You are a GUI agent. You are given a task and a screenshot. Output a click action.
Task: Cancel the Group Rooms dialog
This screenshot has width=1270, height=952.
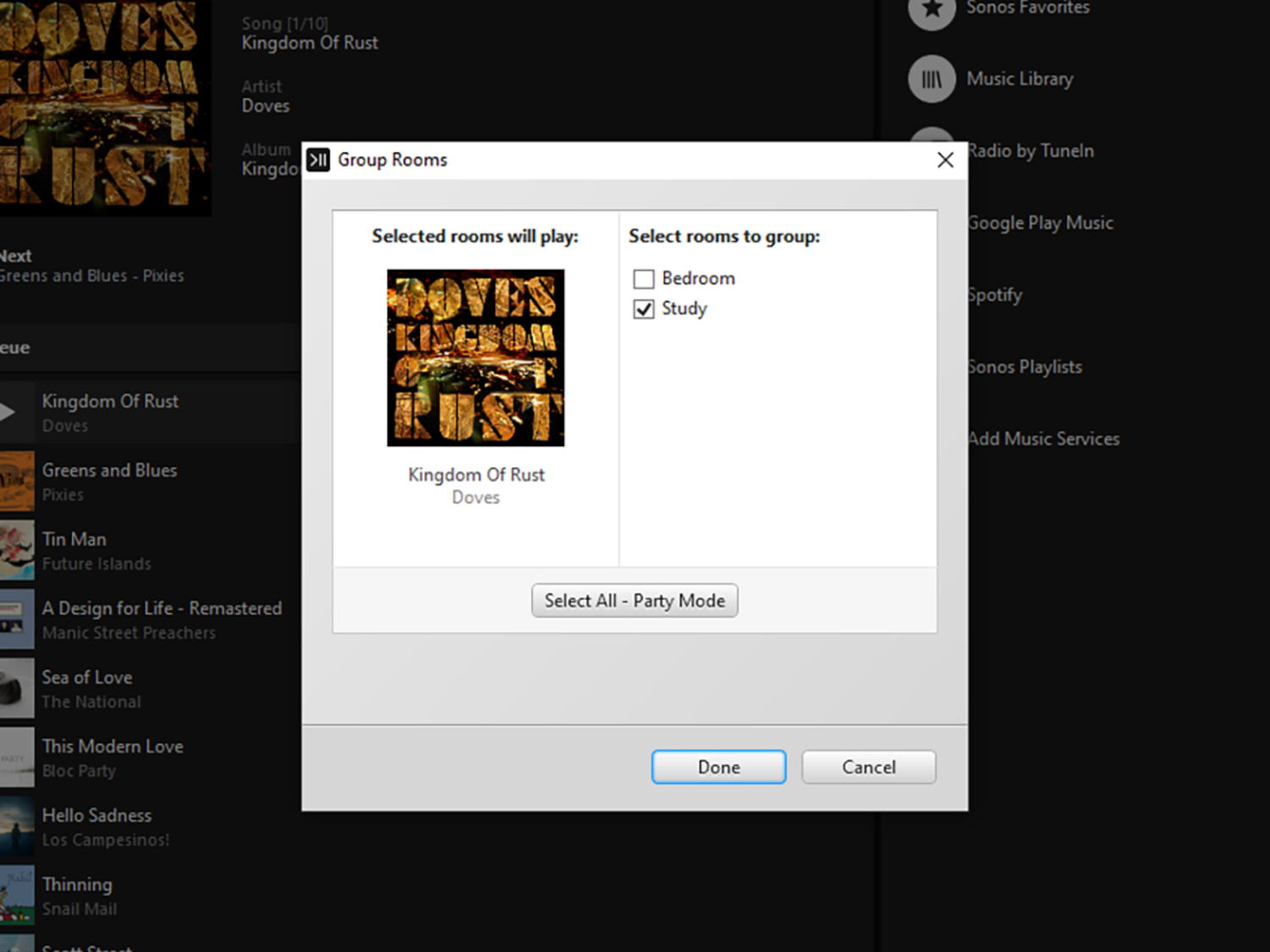[x=869, y=767]
